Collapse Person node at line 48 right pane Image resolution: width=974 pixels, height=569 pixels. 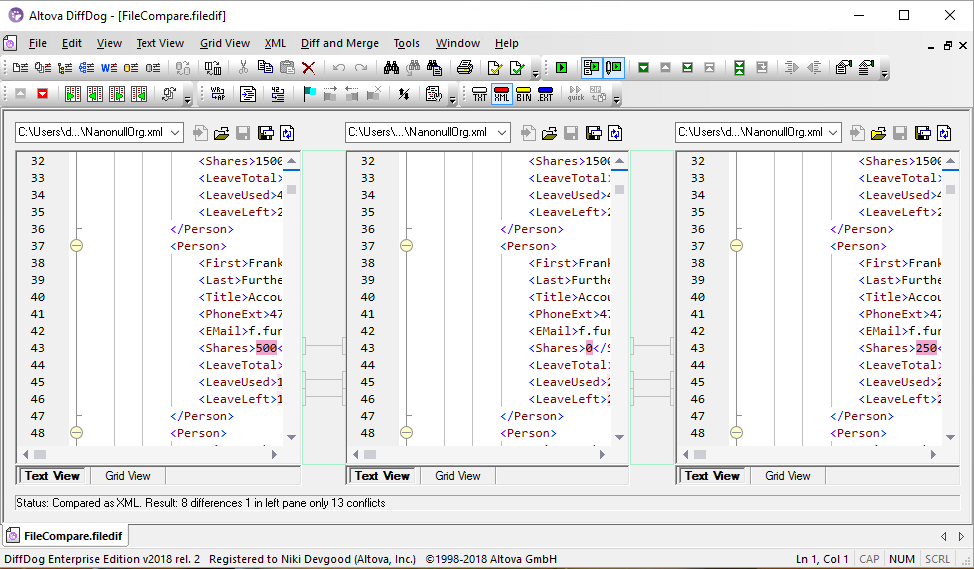(x=736, y=433)
